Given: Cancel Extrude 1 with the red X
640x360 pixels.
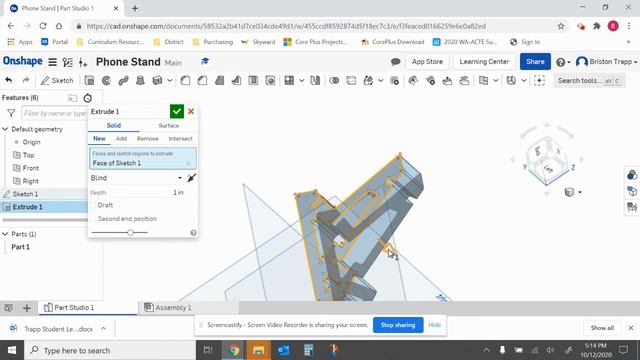Looking at the screenshot, I should tap(191, 111).
